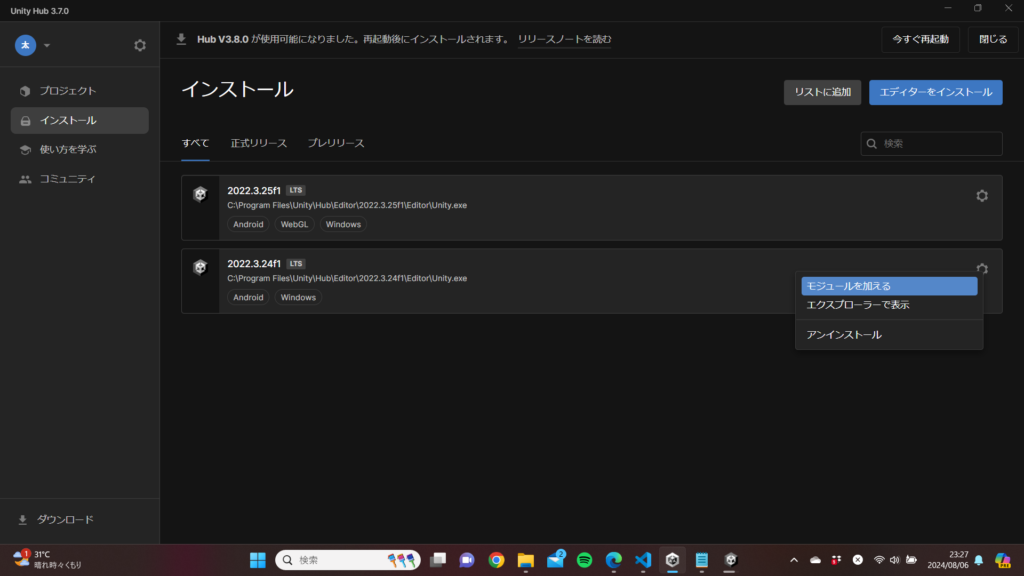Viewport: 1024px width, 576px height.
Task: Open the clock showing 23:27
Action: [948, 560]
